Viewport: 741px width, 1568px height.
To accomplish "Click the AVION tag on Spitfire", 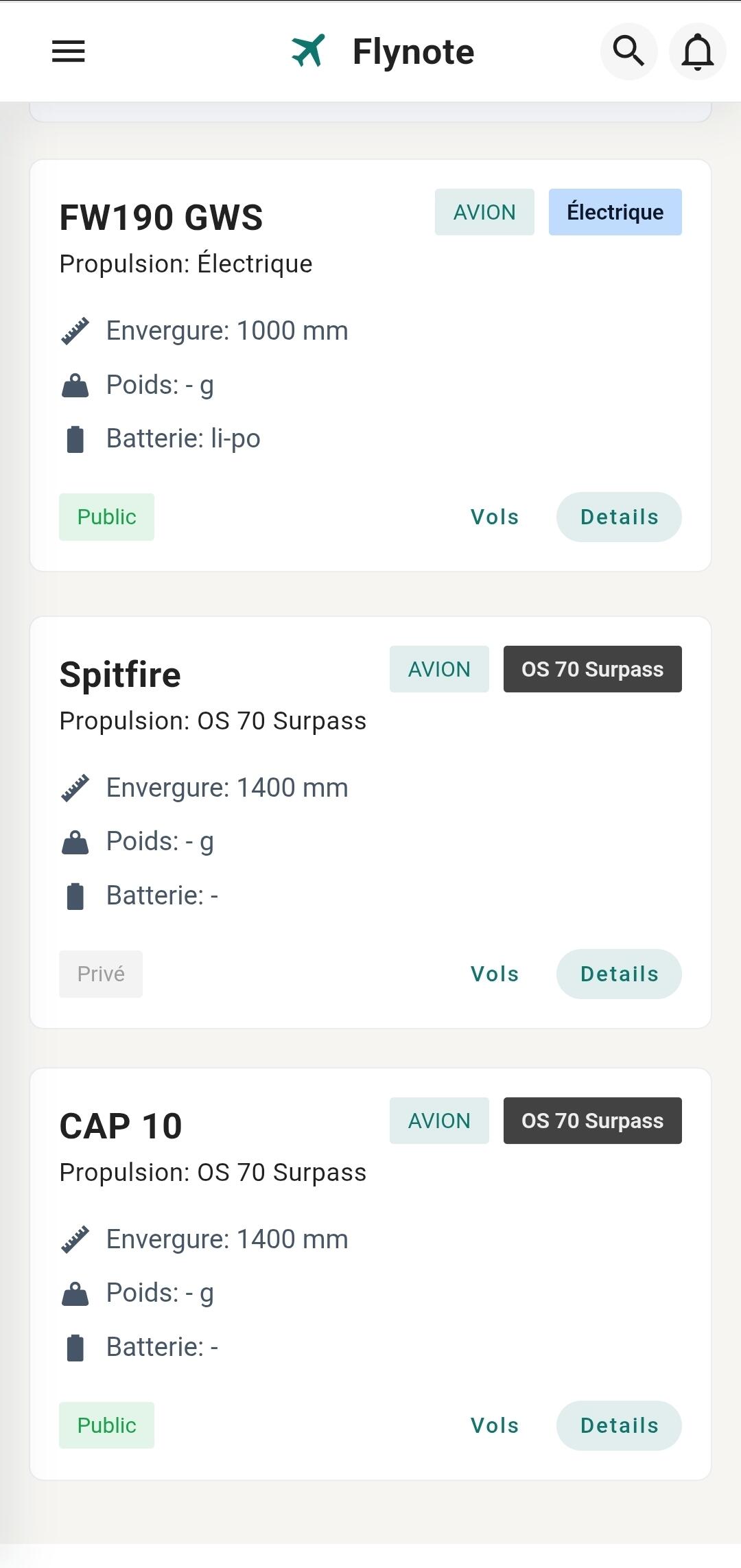I will [439, 669].
